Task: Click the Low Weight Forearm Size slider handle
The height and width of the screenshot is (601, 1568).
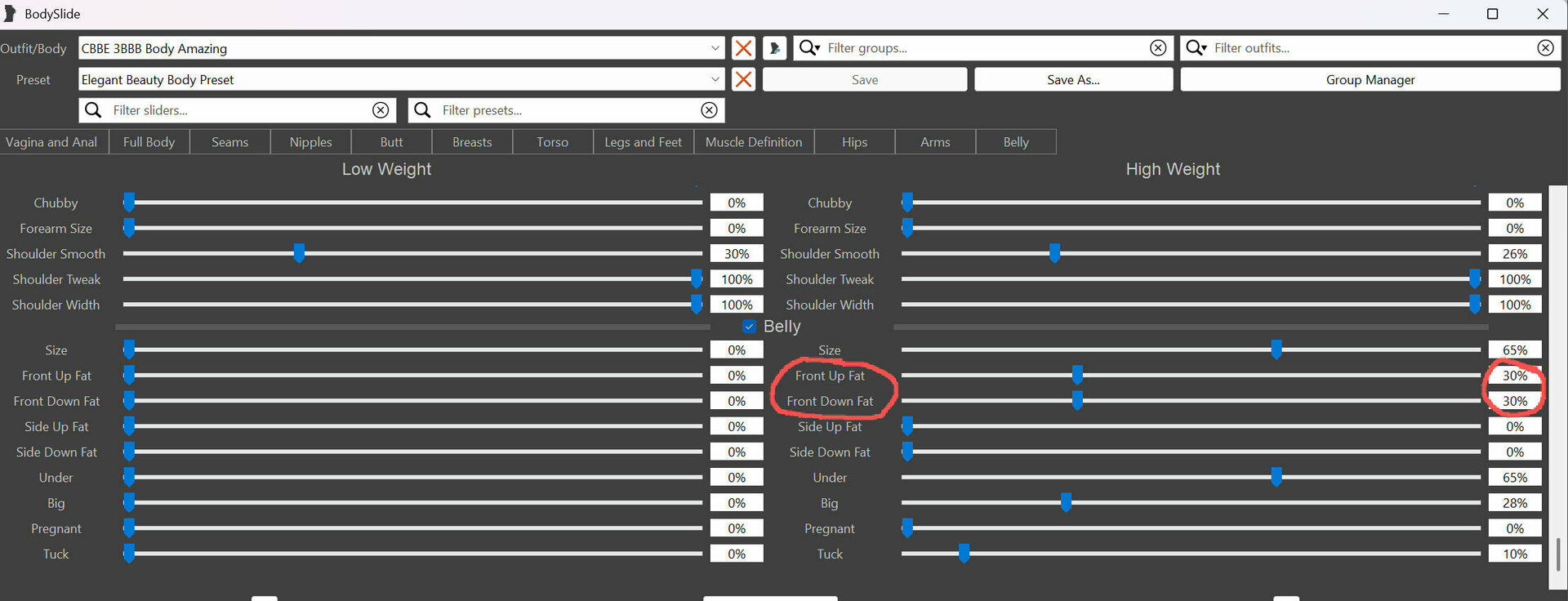Action: (129, 228)
